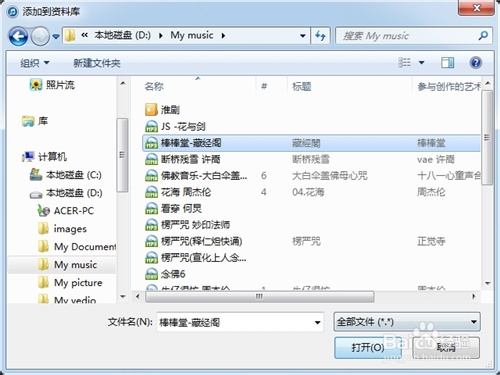This screenshot has width=500, height=375.
Task: Open the address bar history dropdown
Action: click(303, 36)
